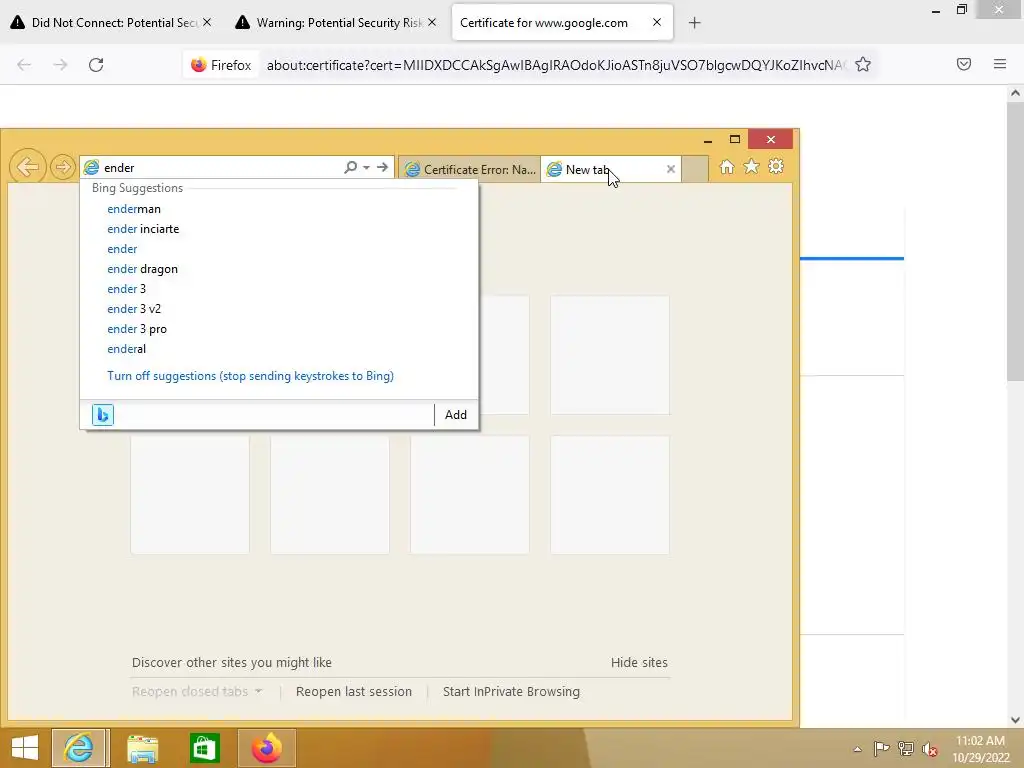Close the New tab in Internet Explorer
This screenshot has width=1024, height=768.
[x=671, y=169]
